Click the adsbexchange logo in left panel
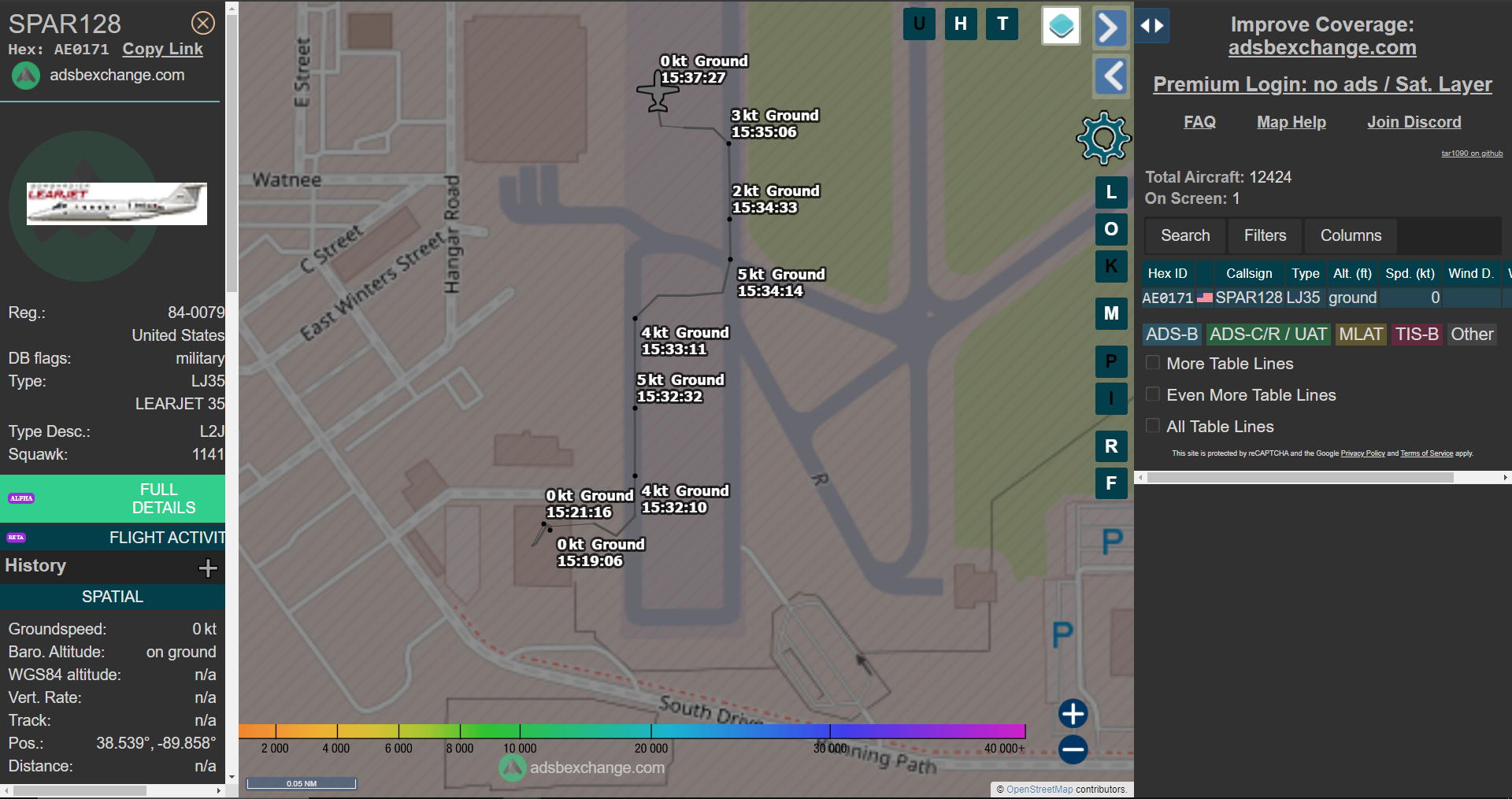 click(x=26, y=76)
